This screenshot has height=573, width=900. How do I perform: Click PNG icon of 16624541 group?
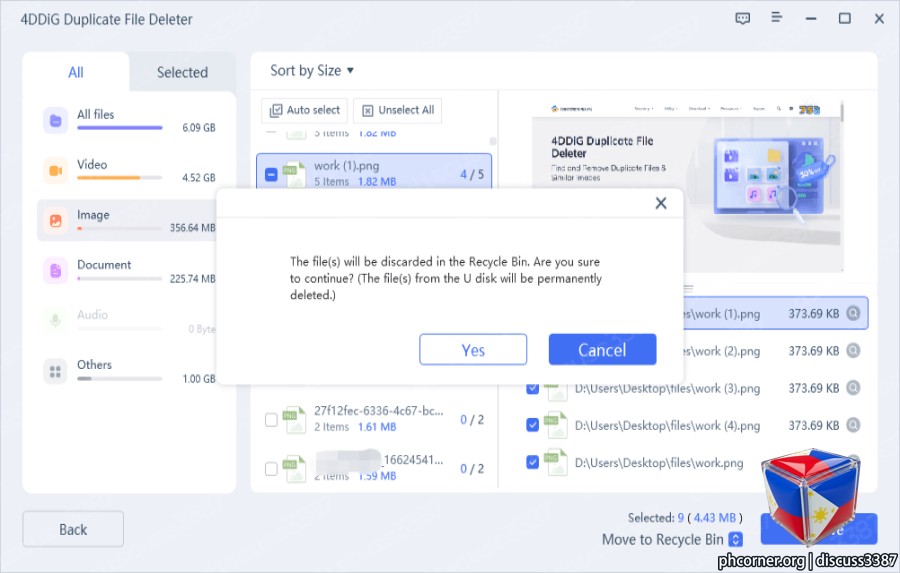295,469
